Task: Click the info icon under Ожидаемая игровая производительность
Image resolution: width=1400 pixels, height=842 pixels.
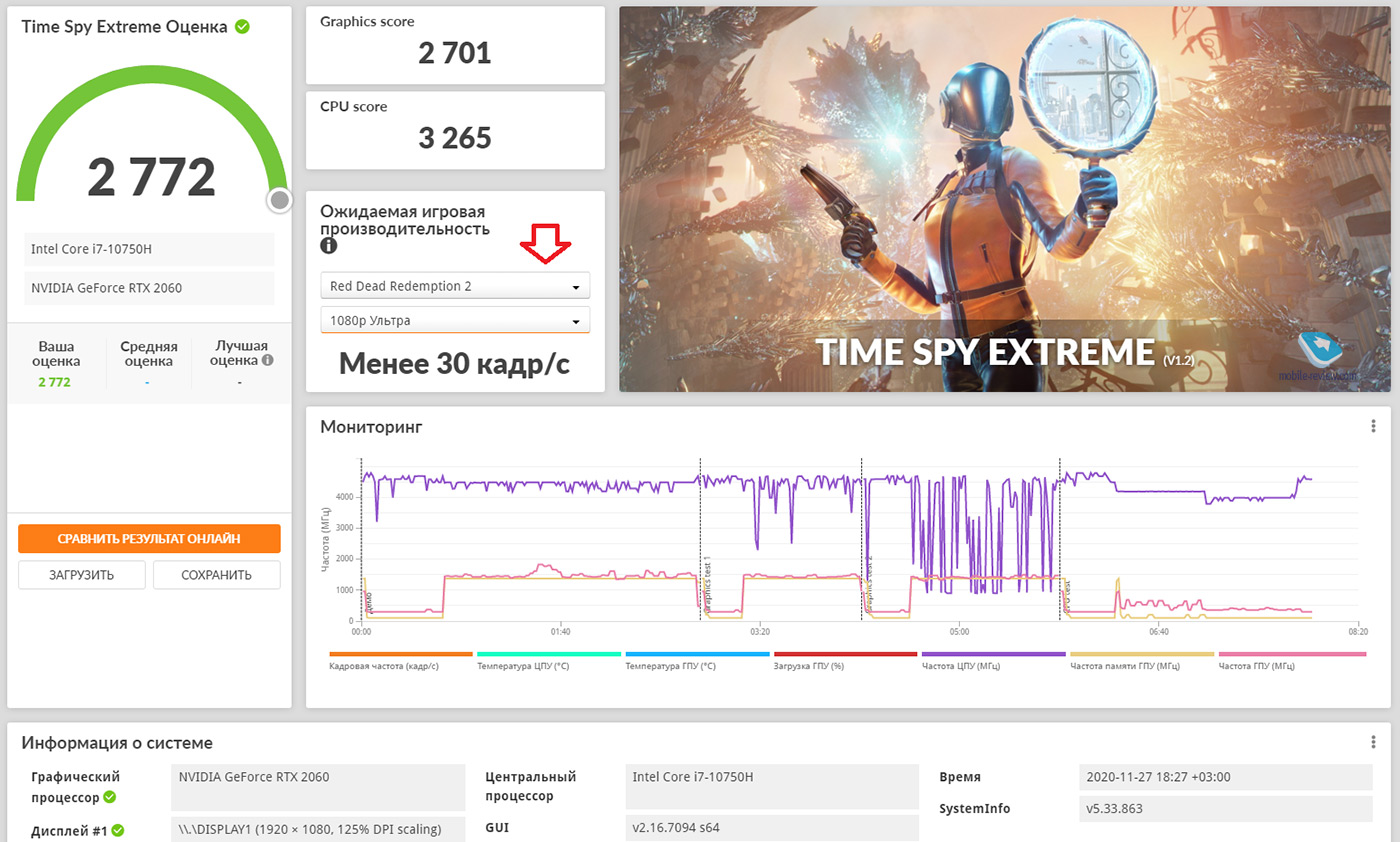Action: 329,246
